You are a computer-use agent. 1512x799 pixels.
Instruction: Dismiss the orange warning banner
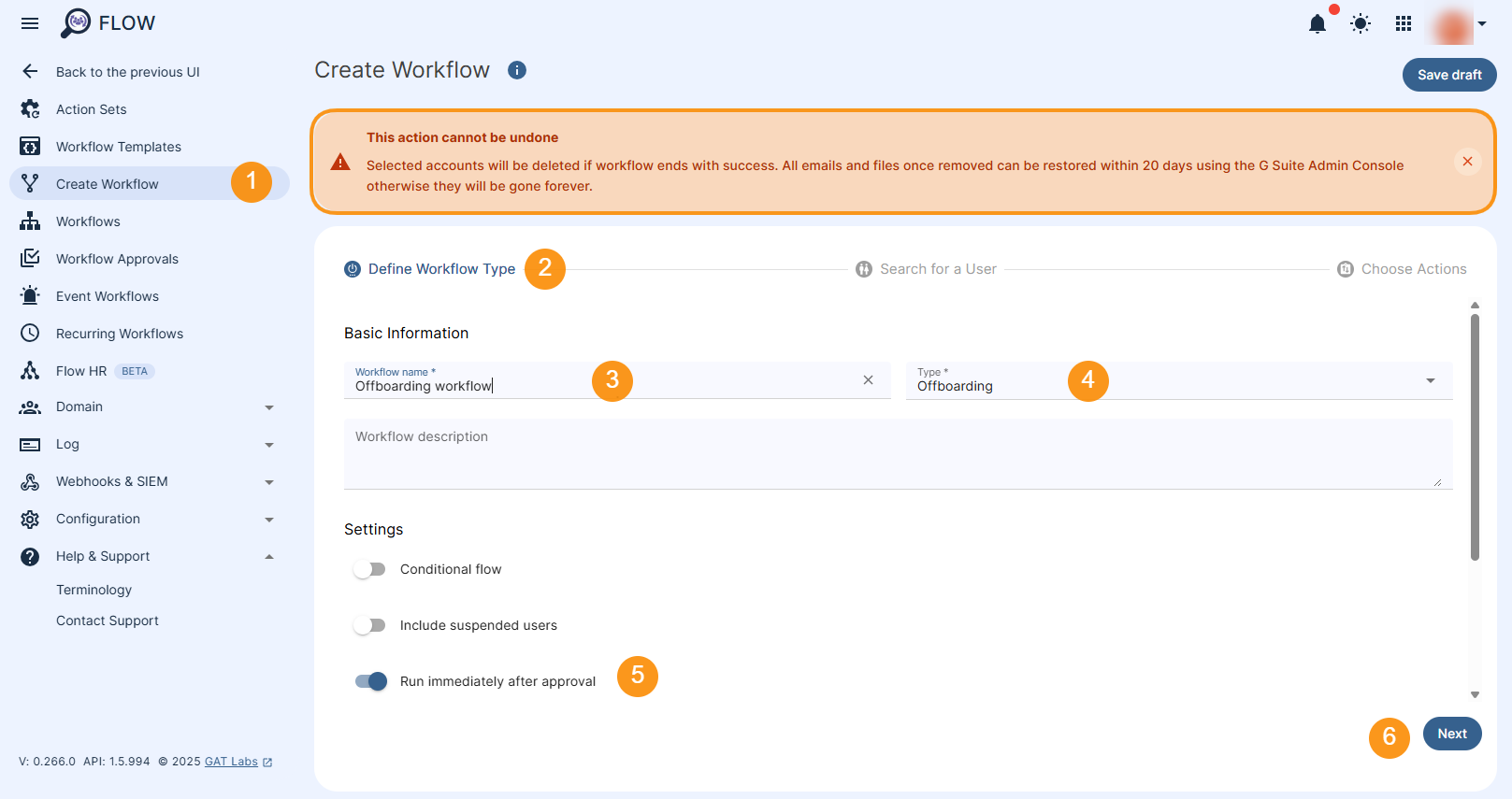pyautogui.click(x=1467, y=162)
